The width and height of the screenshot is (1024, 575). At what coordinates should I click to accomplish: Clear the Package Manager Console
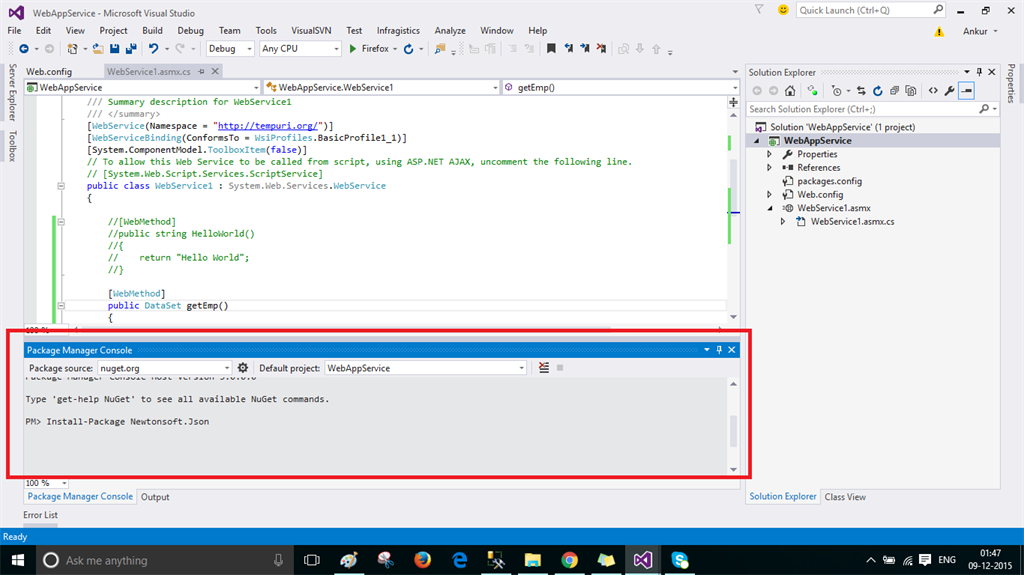tap(543, 368)
